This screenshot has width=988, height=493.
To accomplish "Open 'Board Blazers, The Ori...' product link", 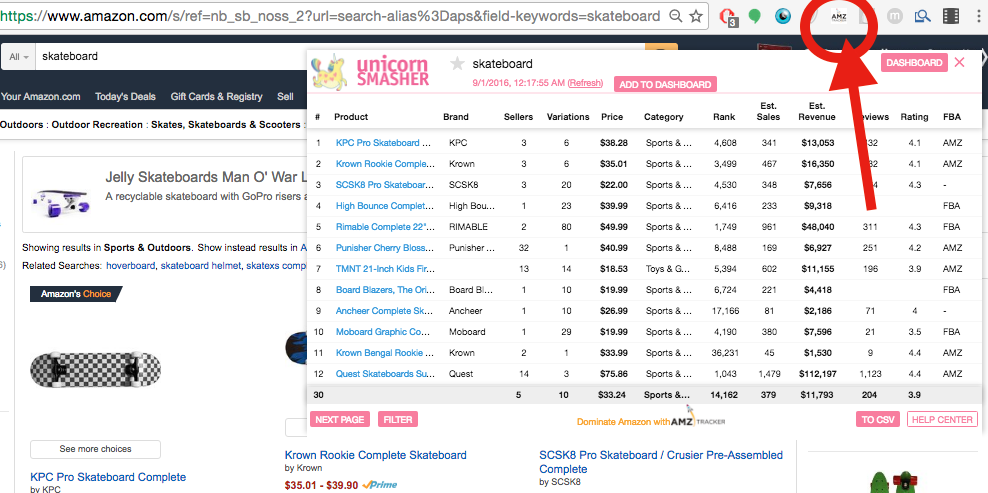I will pos(385,290).
